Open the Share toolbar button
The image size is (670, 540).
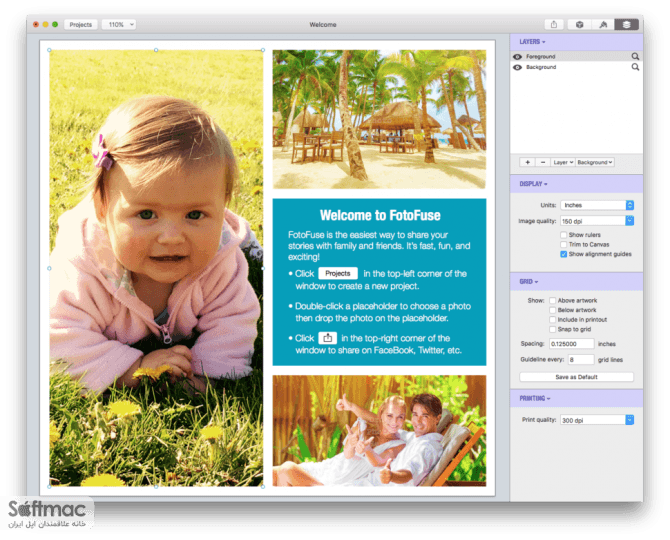553,24
